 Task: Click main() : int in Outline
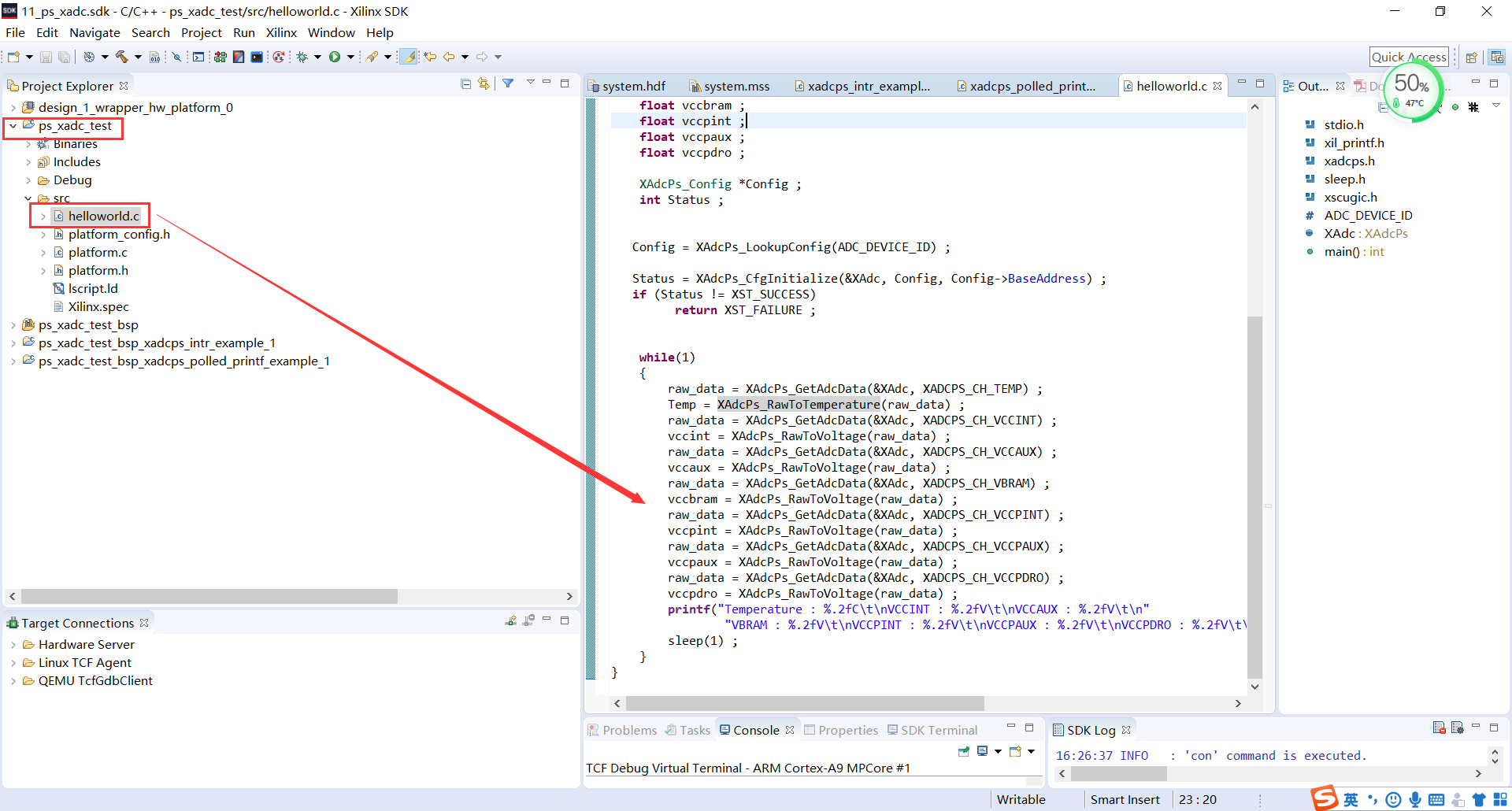(x=1354, y=252)
